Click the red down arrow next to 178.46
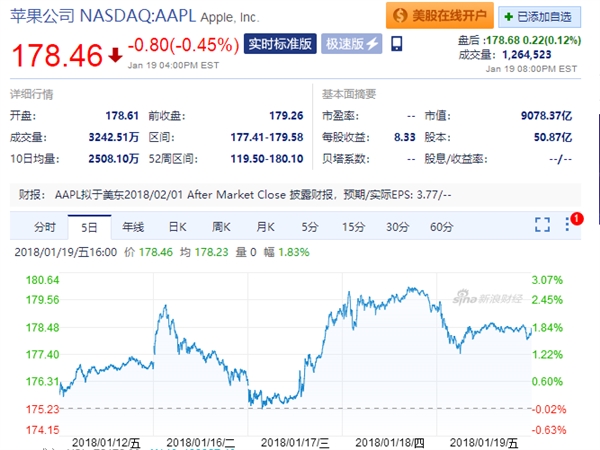The height and width of the screenshot is (450, 600). click(115, 55)
